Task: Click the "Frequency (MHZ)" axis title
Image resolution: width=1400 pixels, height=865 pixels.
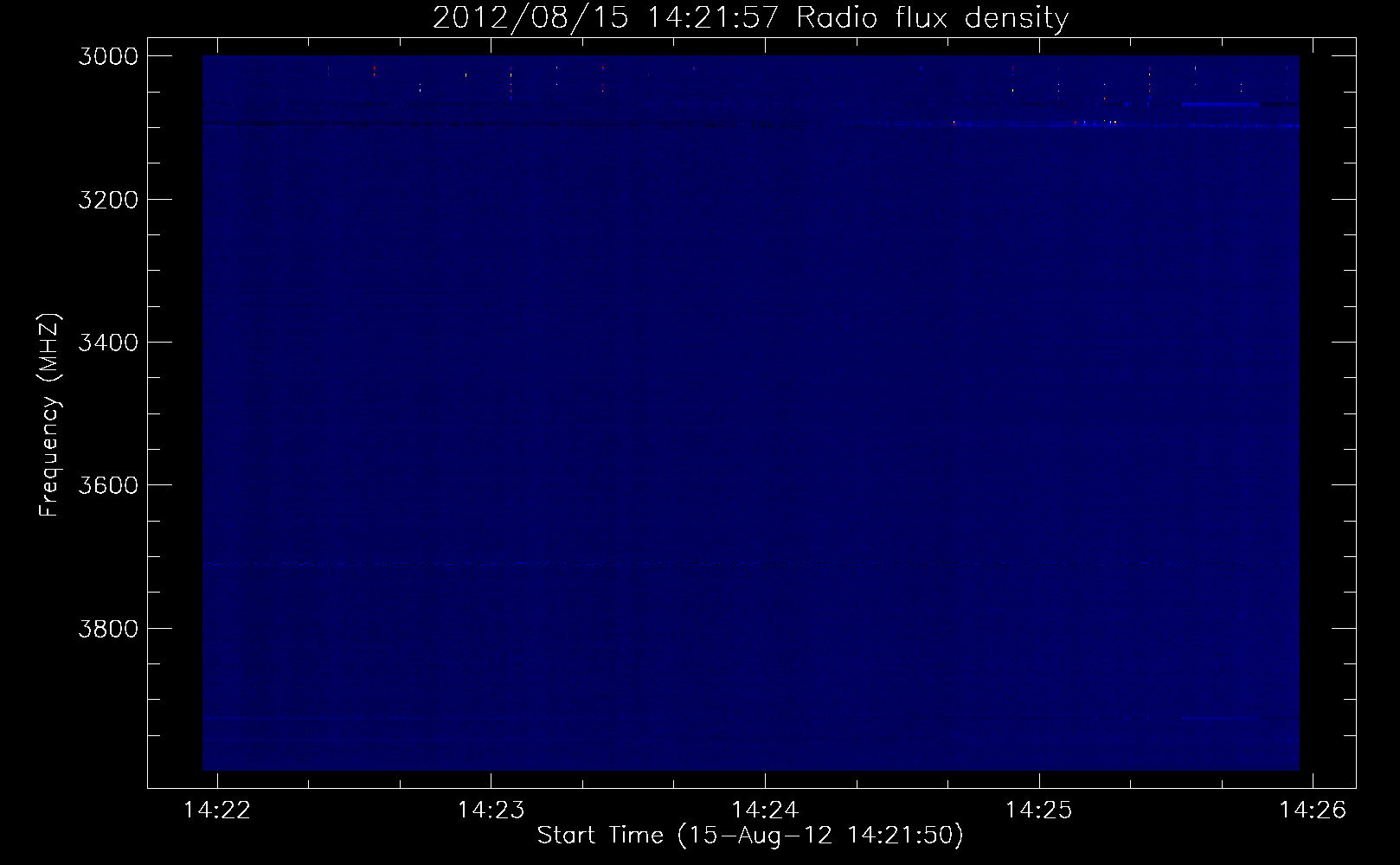Action: coord(49,415)
